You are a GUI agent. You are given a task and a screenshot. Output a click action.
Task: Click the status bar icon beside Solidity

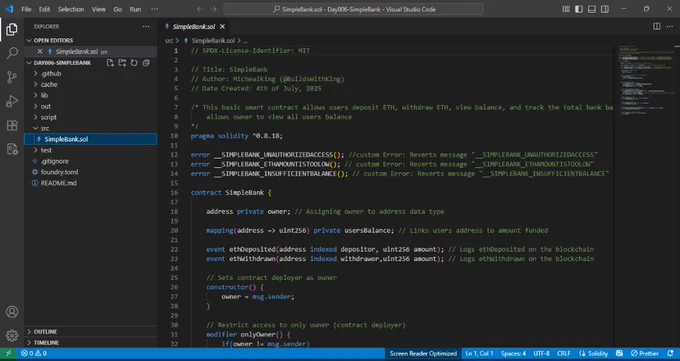619,354
